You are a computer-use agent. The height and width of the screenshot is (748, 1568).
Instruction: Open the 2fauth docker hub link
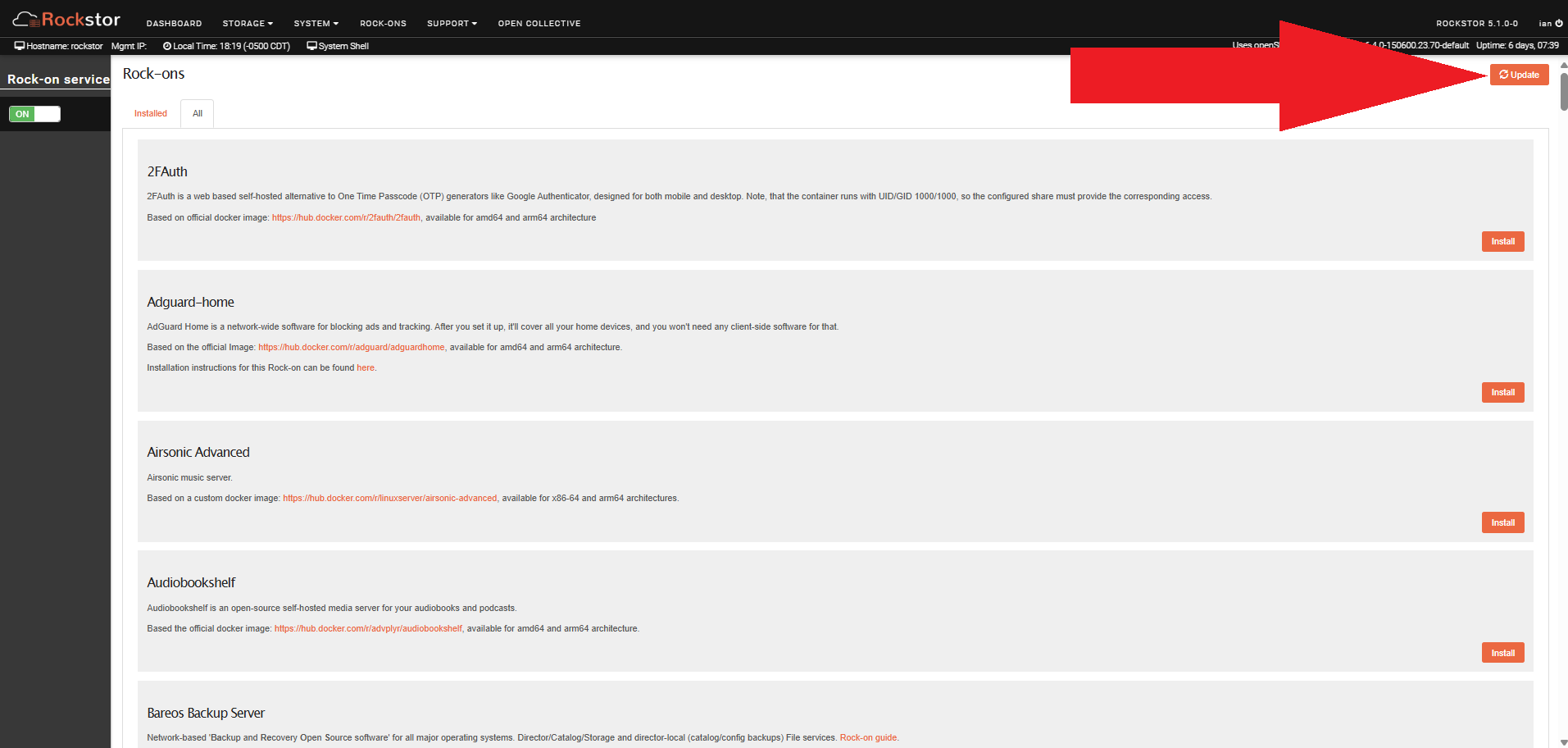[x=346, y=217]
